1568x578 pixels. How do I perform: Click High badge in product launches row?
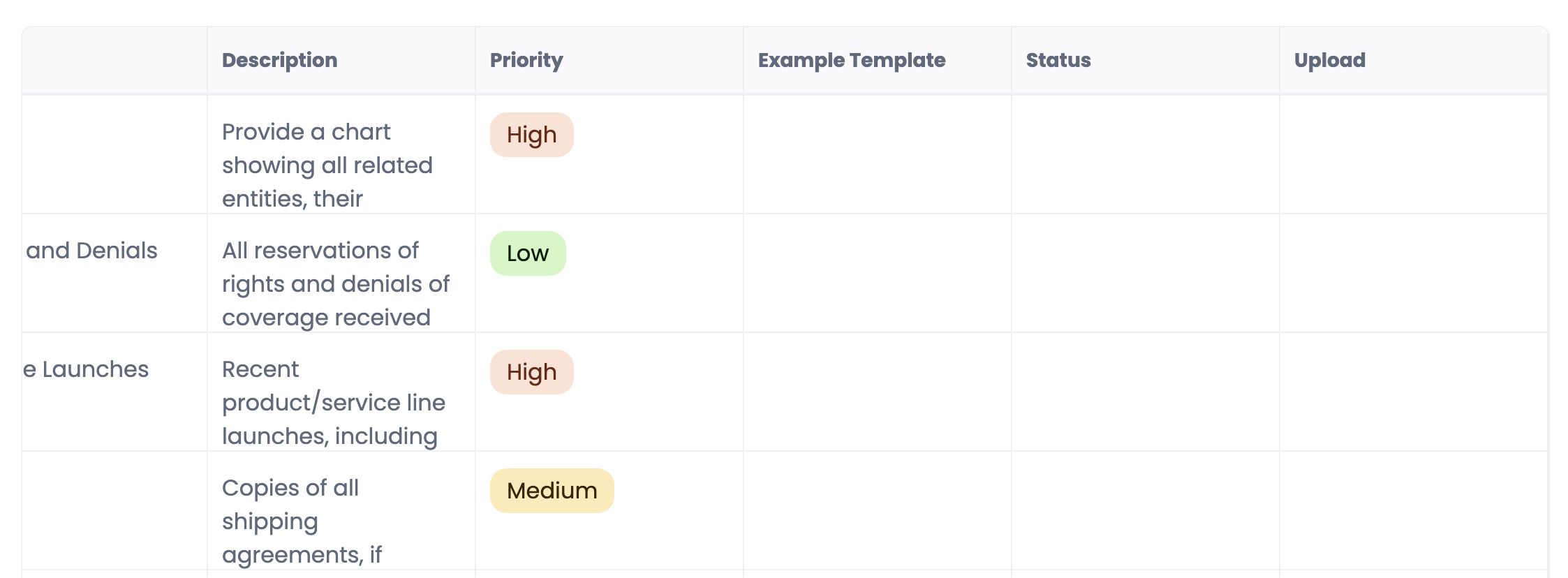click(532, 372)
